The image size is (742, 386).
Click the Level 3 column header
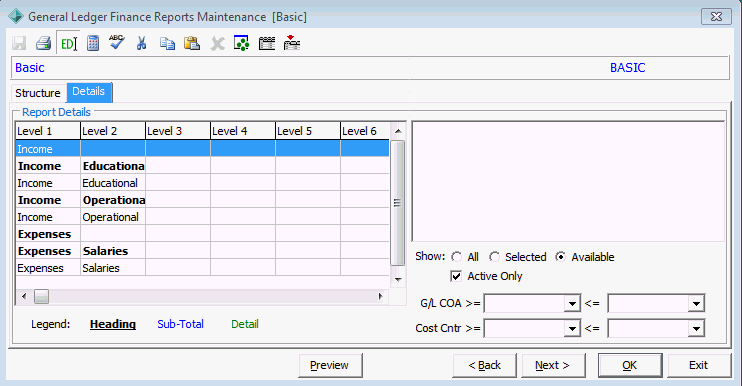tap(178, 131)
